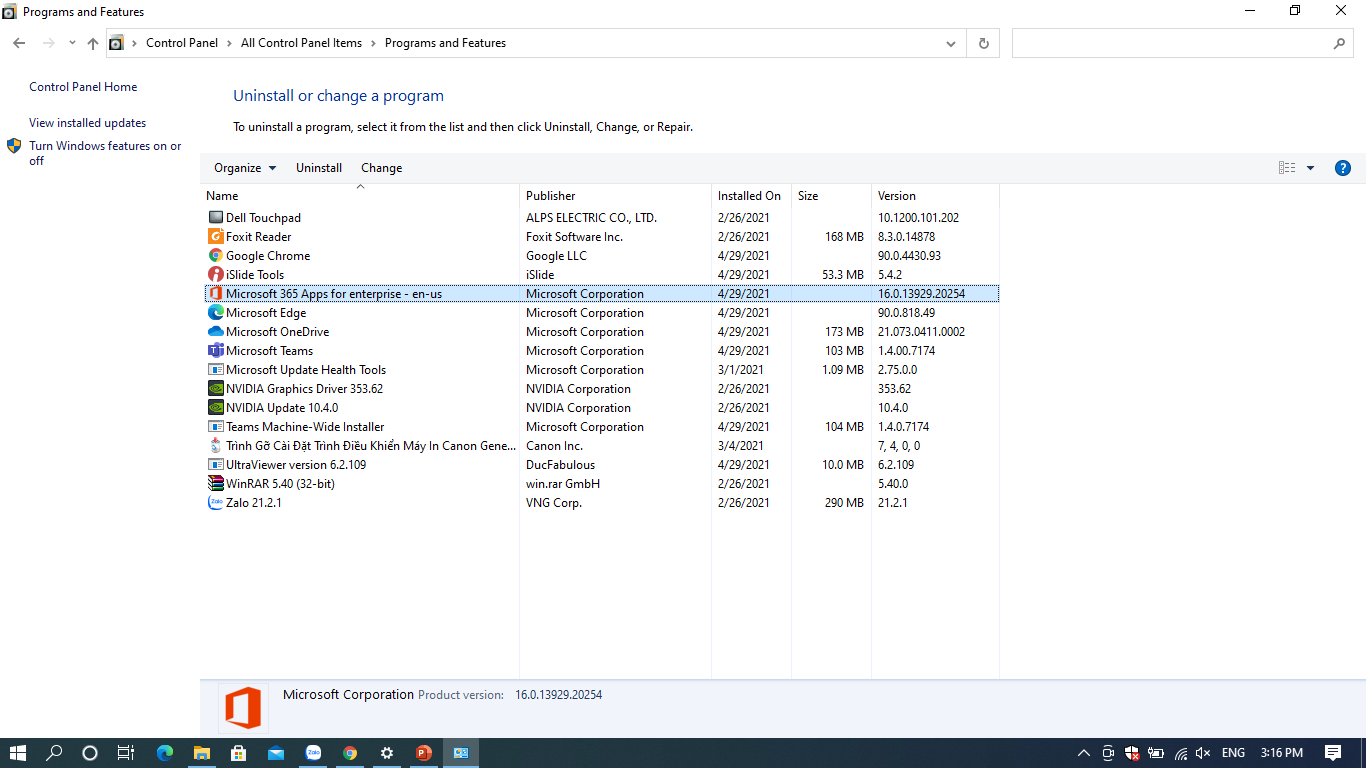Click the muted speaker tray icon

click(x=1203, y=753)
